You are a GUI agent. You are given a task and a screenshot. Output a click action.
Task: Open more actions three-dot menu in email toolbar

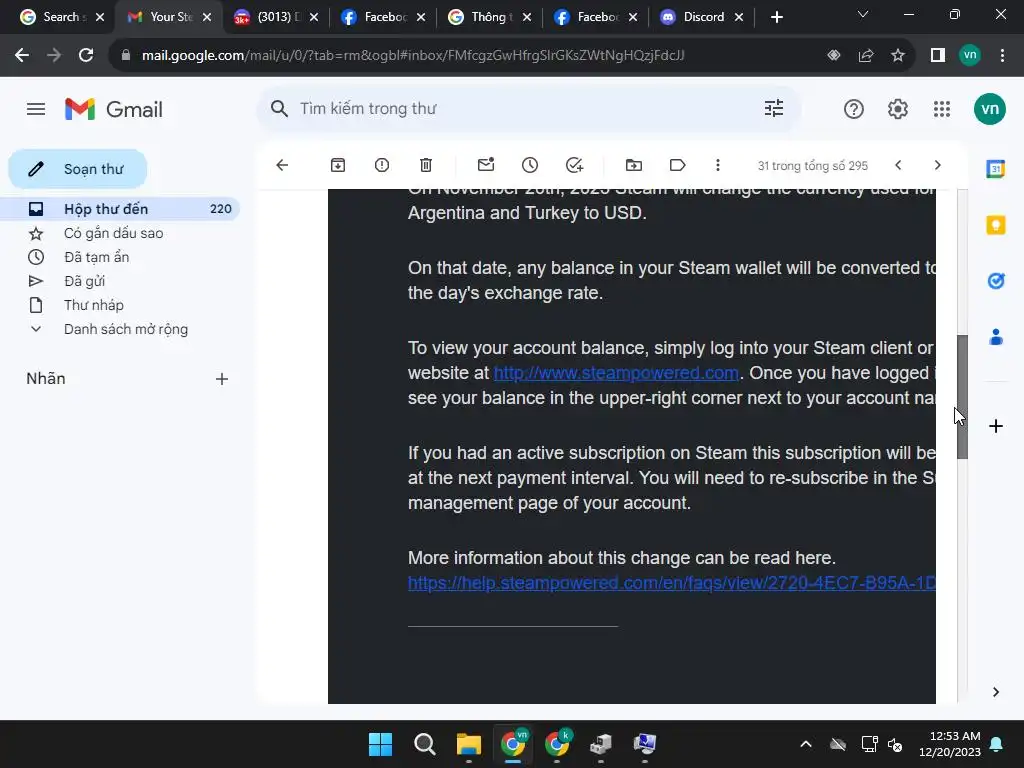tap(718, 165)
